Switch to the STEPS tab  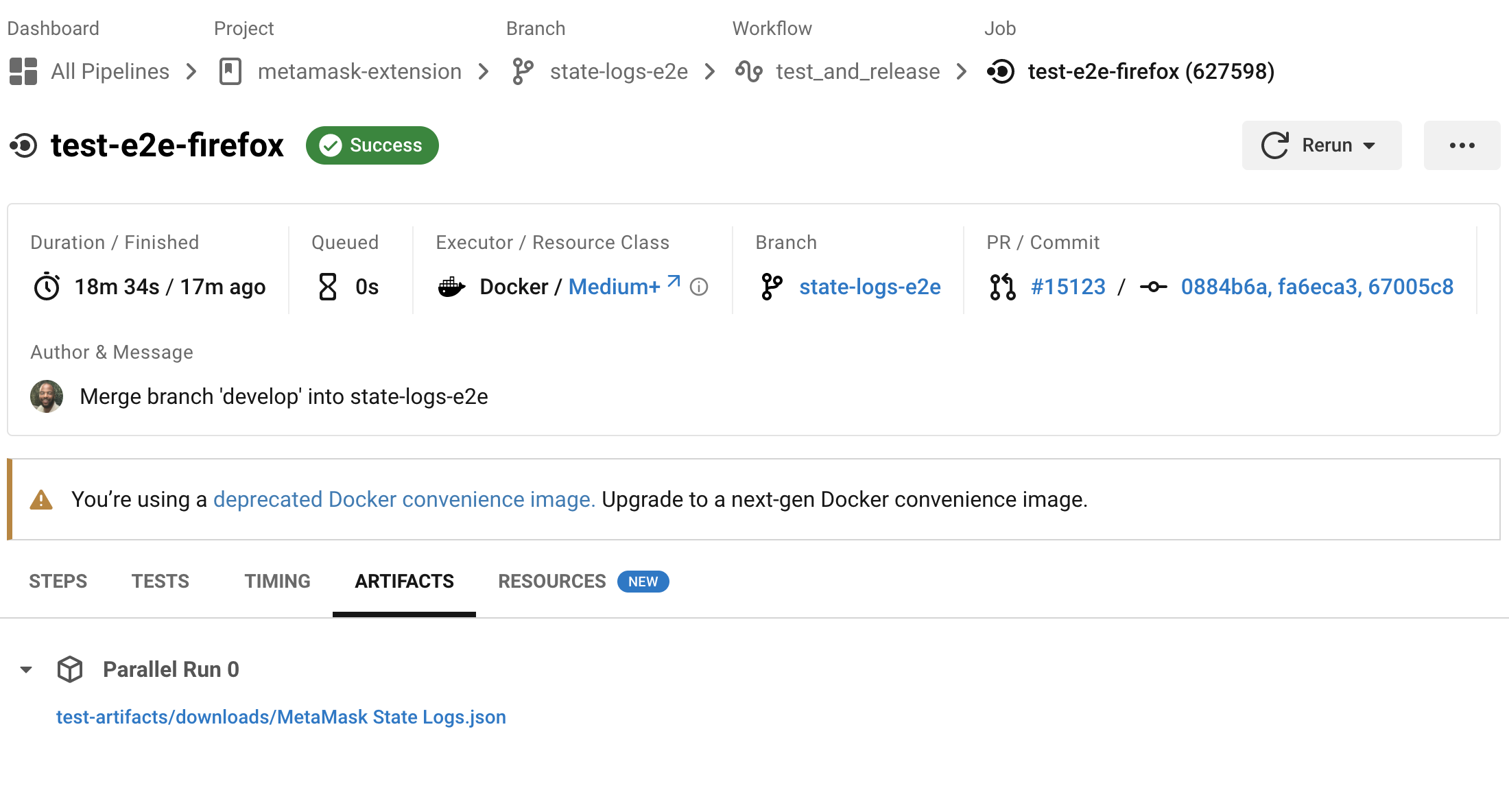pos(58,582)
